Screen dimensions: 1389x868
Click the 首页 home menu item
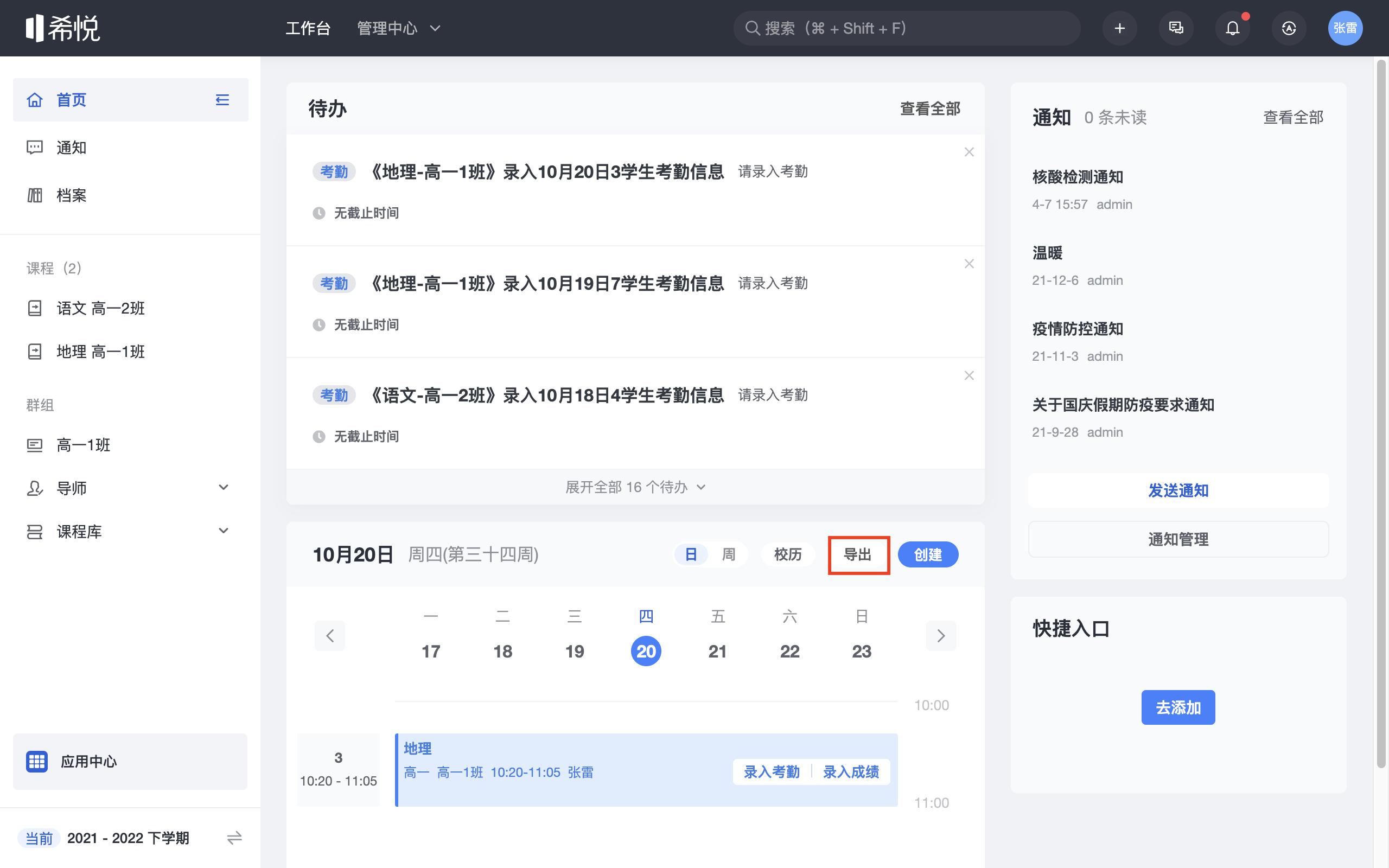pos(131,100)
